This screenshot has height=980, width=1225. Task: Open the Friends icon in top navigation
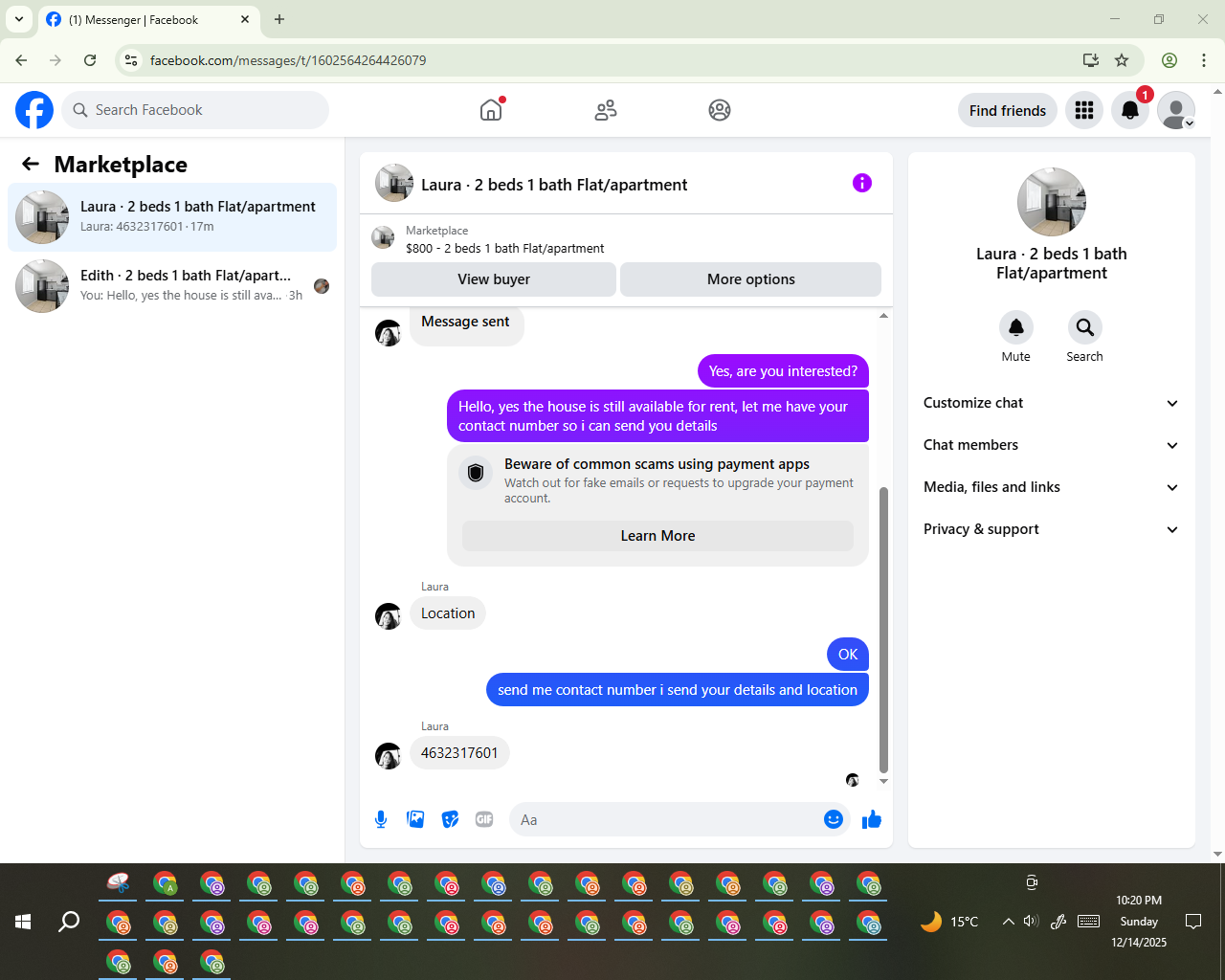606,110
